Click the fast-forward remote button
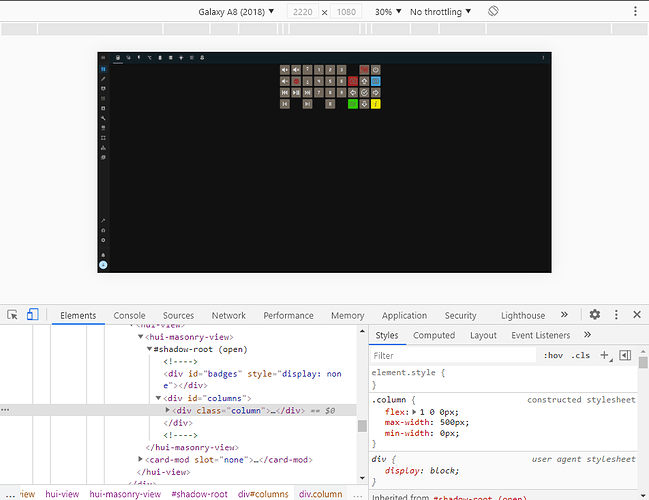 (x=308, y=93)
